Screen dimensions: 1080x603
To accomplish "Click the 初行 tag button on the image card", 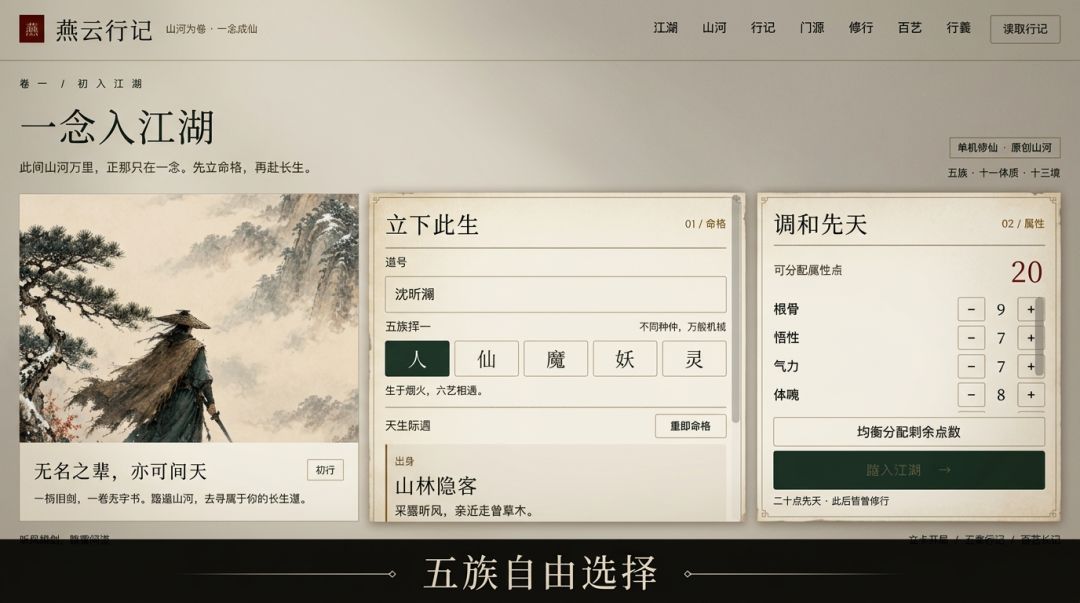I will (x=325, y=470).
